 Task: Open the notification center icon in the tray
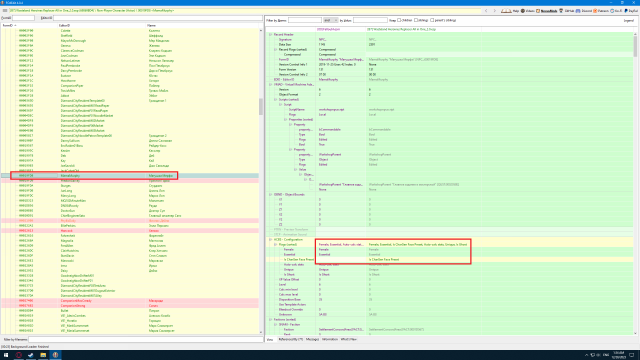pyautogui.click(x=632, y=355)
